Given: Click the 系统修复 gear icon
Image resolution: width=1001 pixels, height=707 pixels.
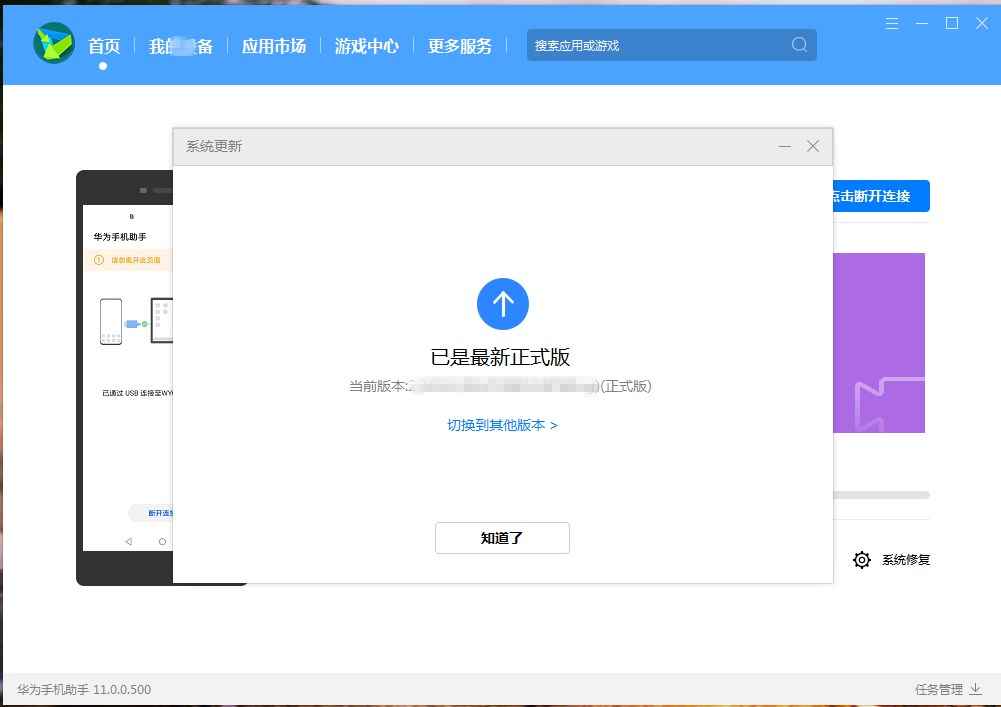Looking at the screenshot, I should 861,560.
